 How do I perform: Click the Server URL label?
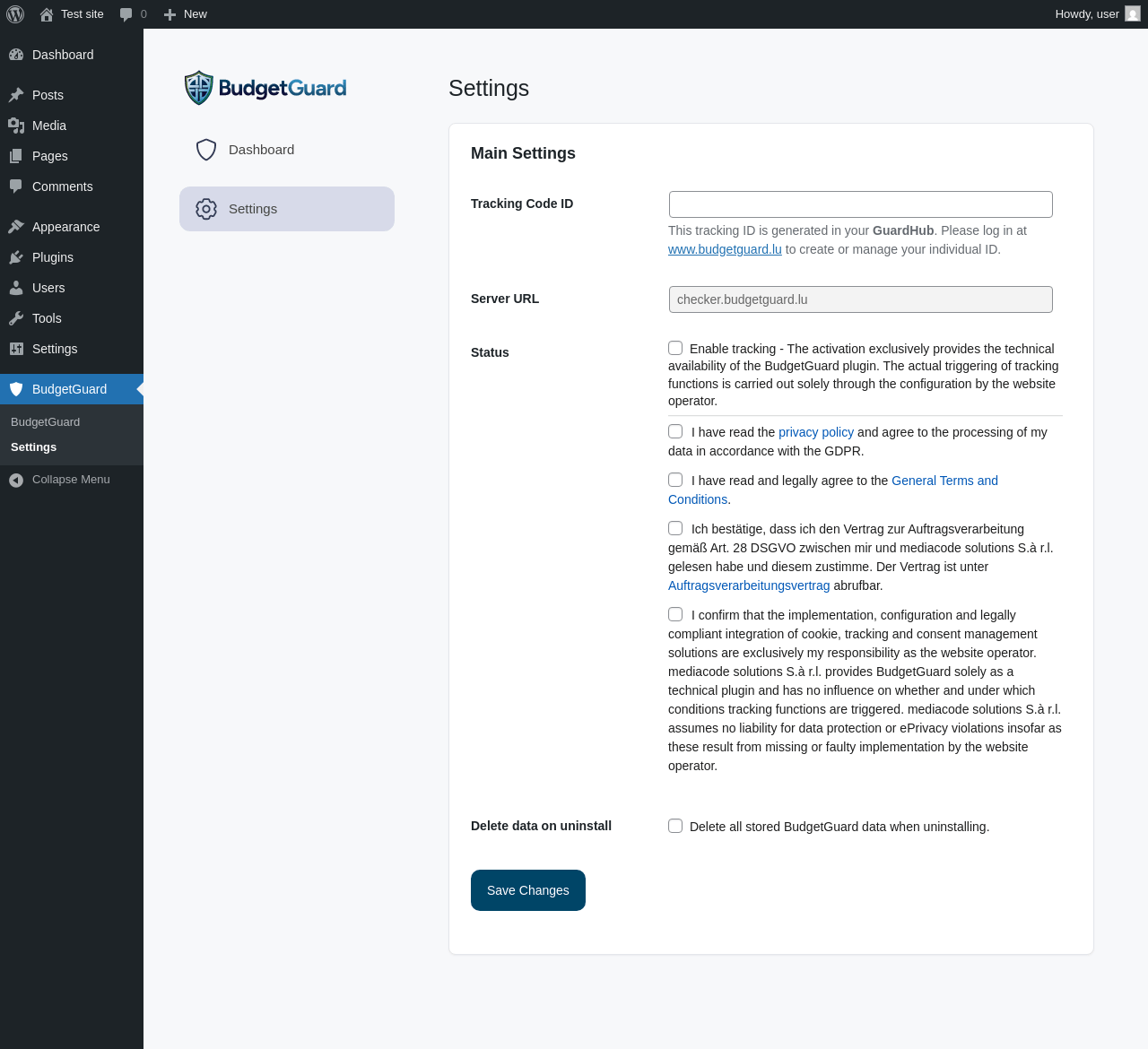tap(505, 299)
